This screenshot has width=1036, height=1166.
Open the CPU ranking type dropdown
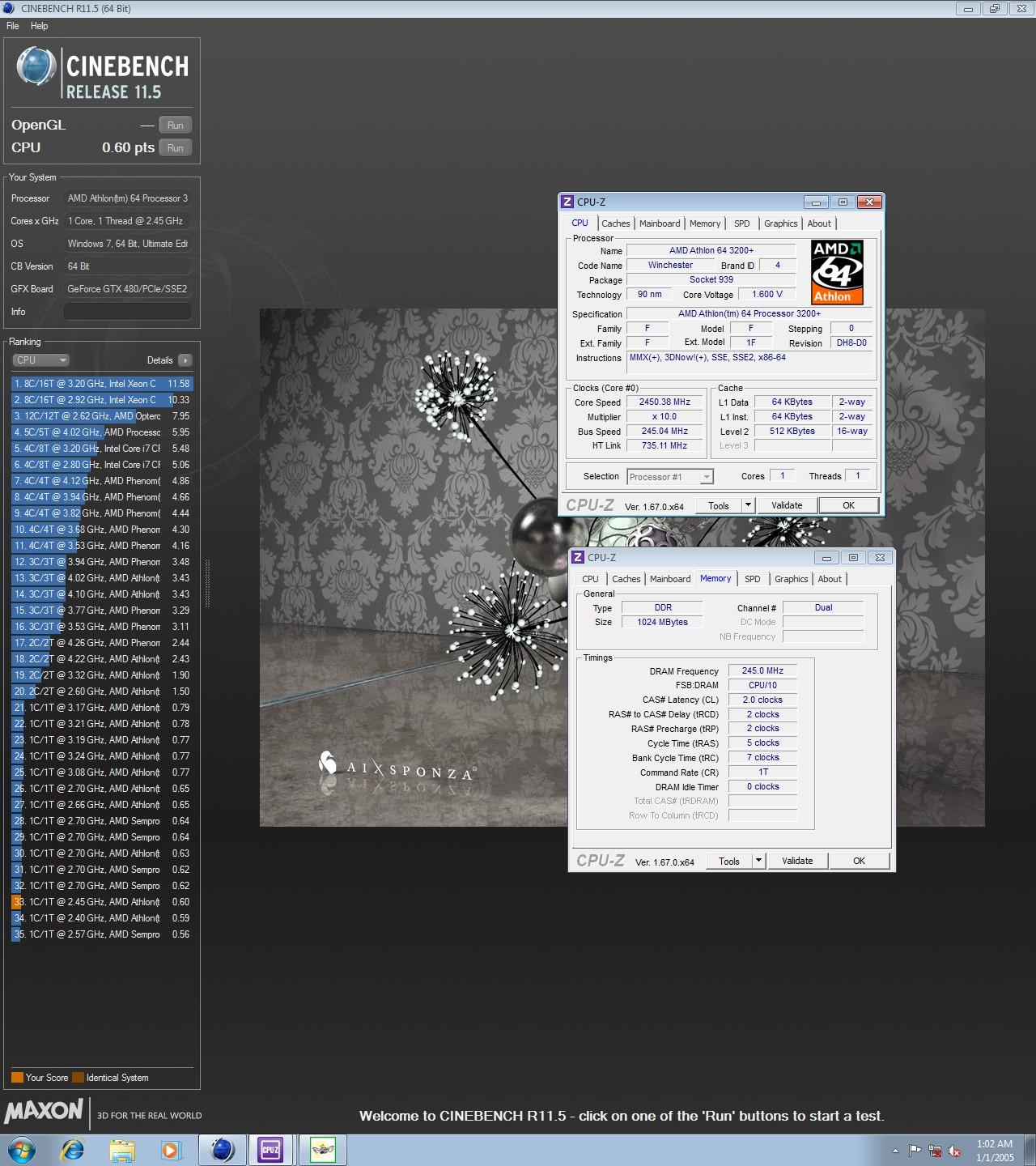pyautogui.click(x=40, y=360)
